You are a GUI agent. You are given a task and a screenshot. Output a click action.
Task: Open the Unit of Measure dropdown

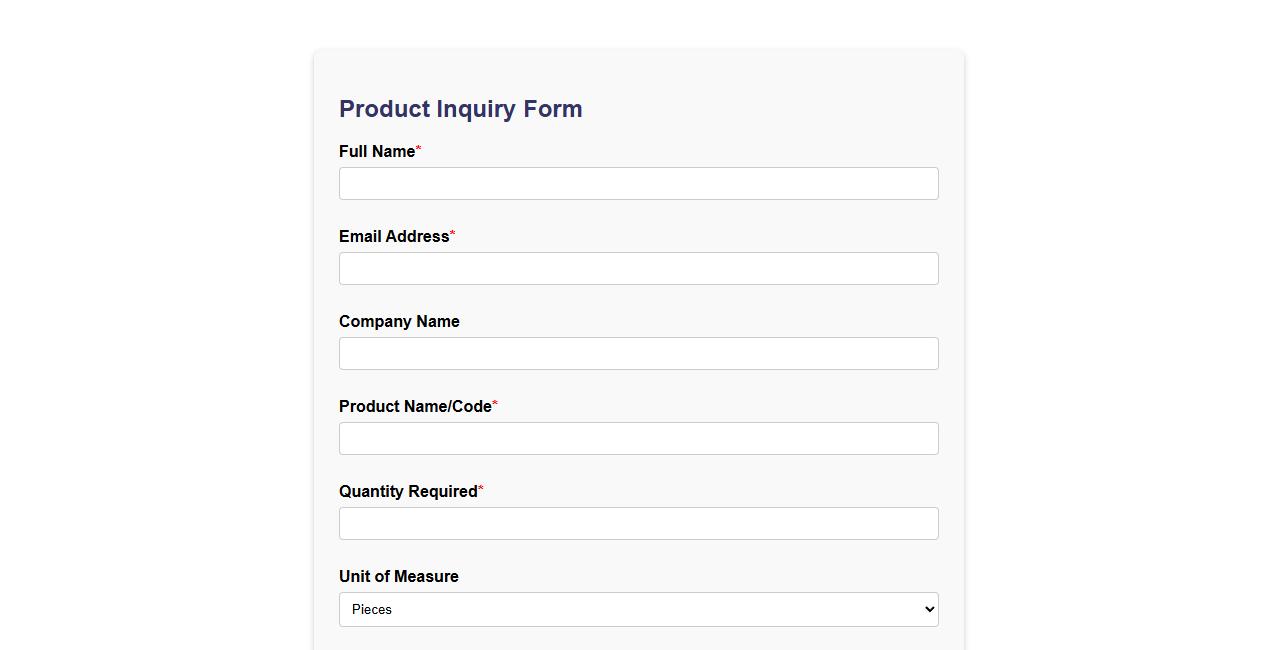click(638, 609)
